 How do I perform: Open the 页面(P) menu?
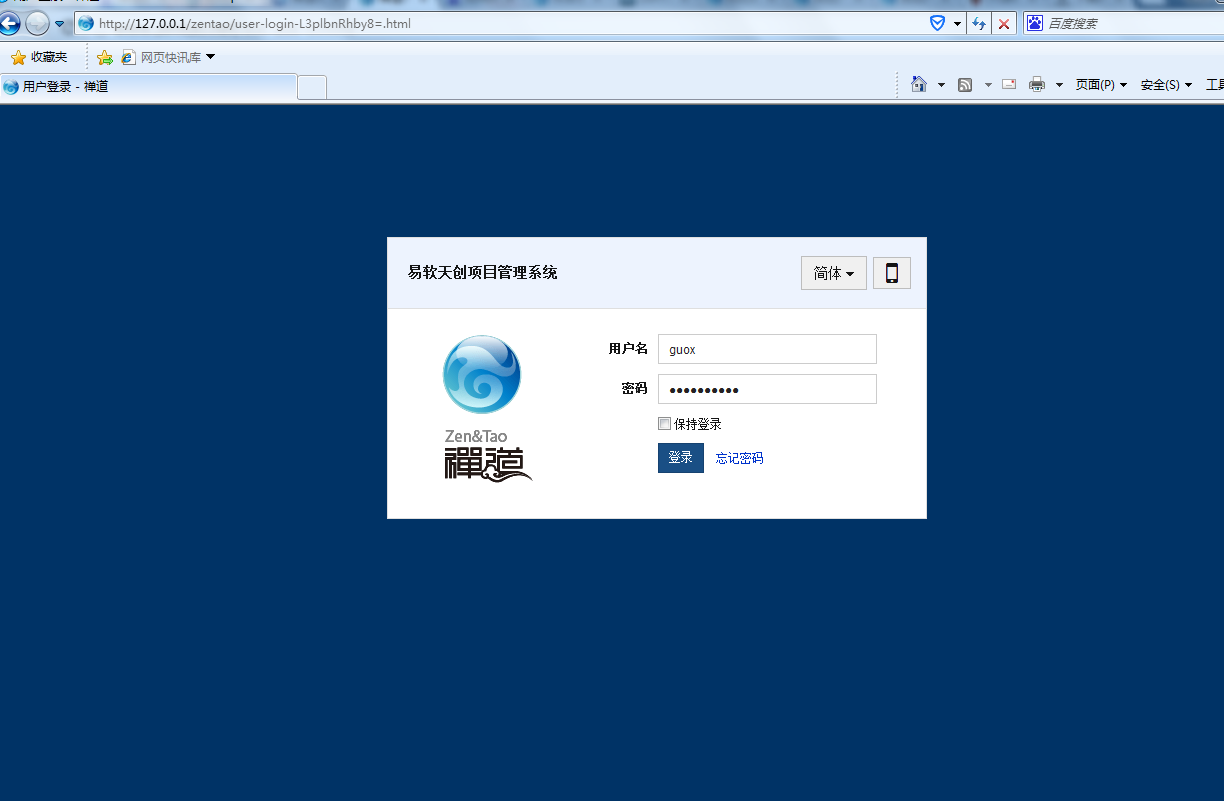pos(1101,85)
